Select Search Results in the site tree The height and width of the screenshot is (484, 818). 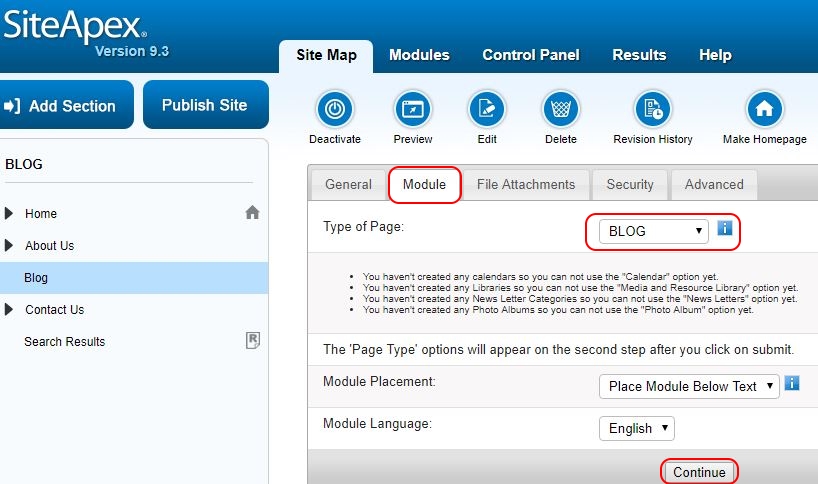click(65, 342)
